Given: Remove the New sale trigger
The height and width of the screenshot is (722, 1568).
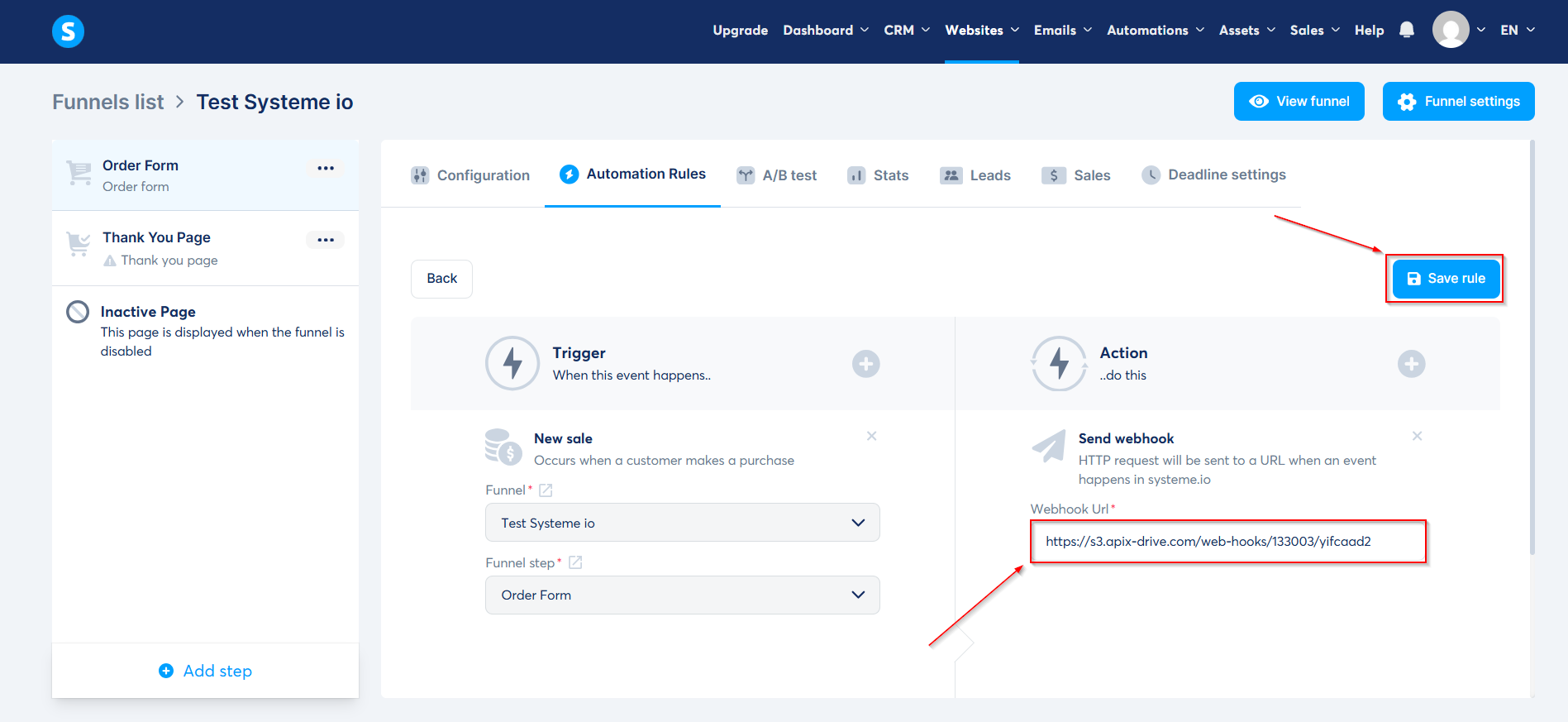Looking at the screenshot, I should (871, 436).
